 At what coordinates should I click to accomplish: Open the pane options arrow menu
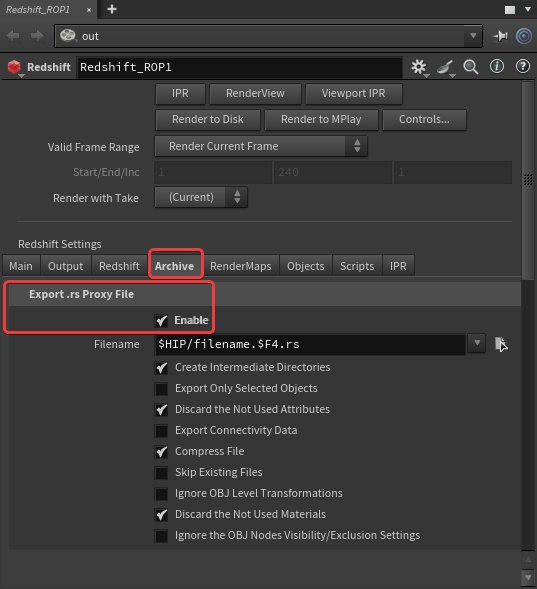[x=528, y=9]
